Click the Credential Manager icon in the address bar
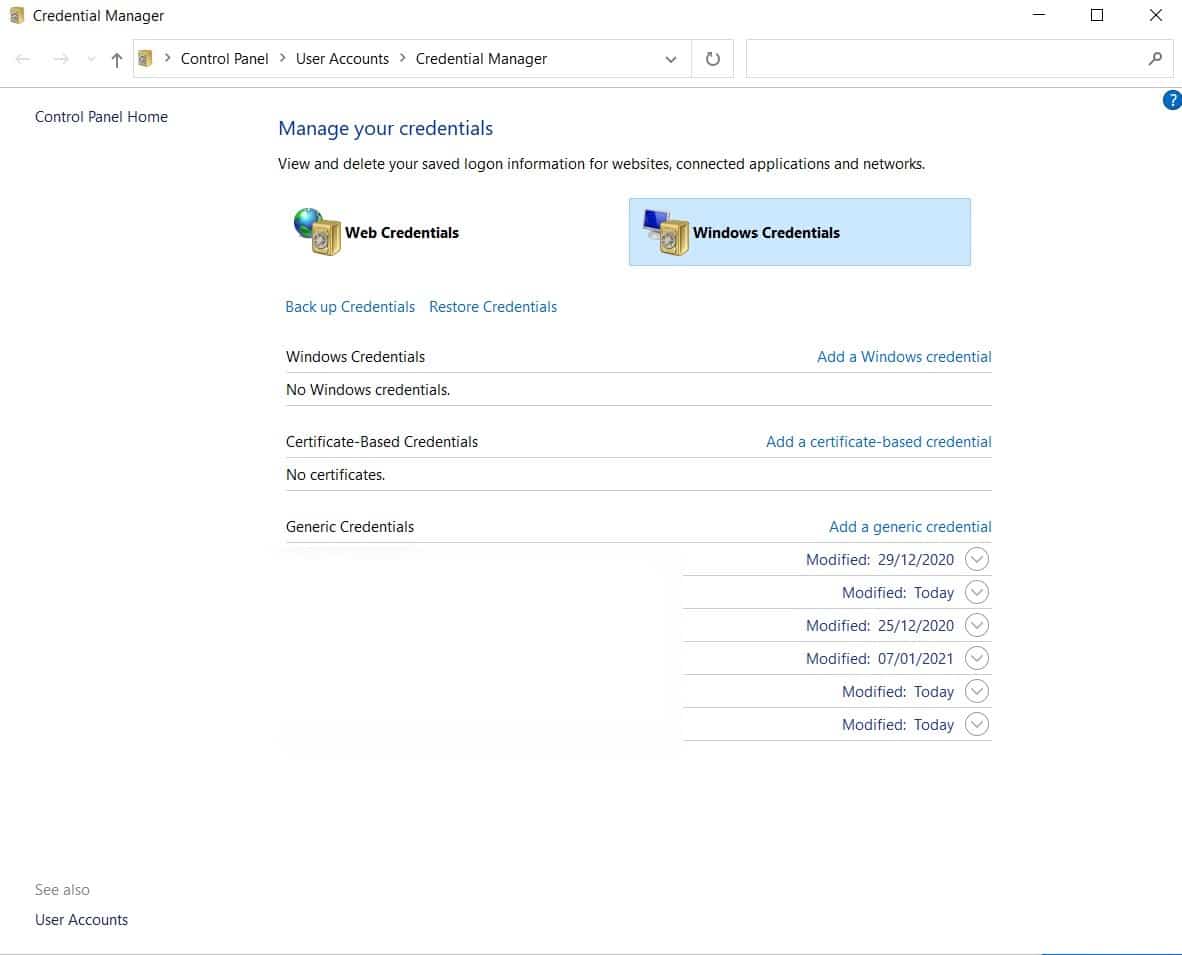Image resolution: width=1182 pixels, height=955 pixels. (x=146, y=58)
